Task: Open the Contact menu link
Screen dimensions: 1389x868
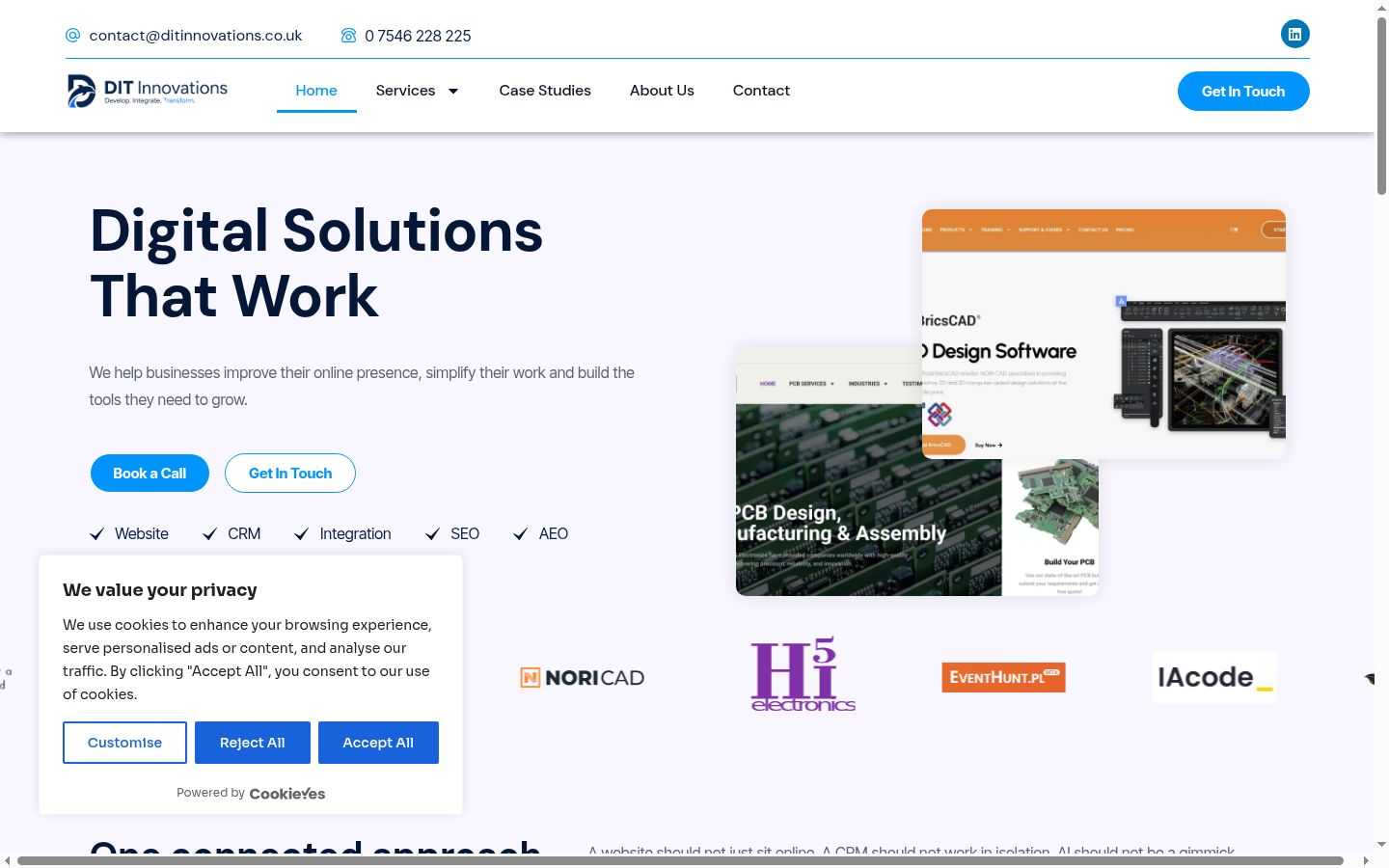Action: click(x=761, y=91)
